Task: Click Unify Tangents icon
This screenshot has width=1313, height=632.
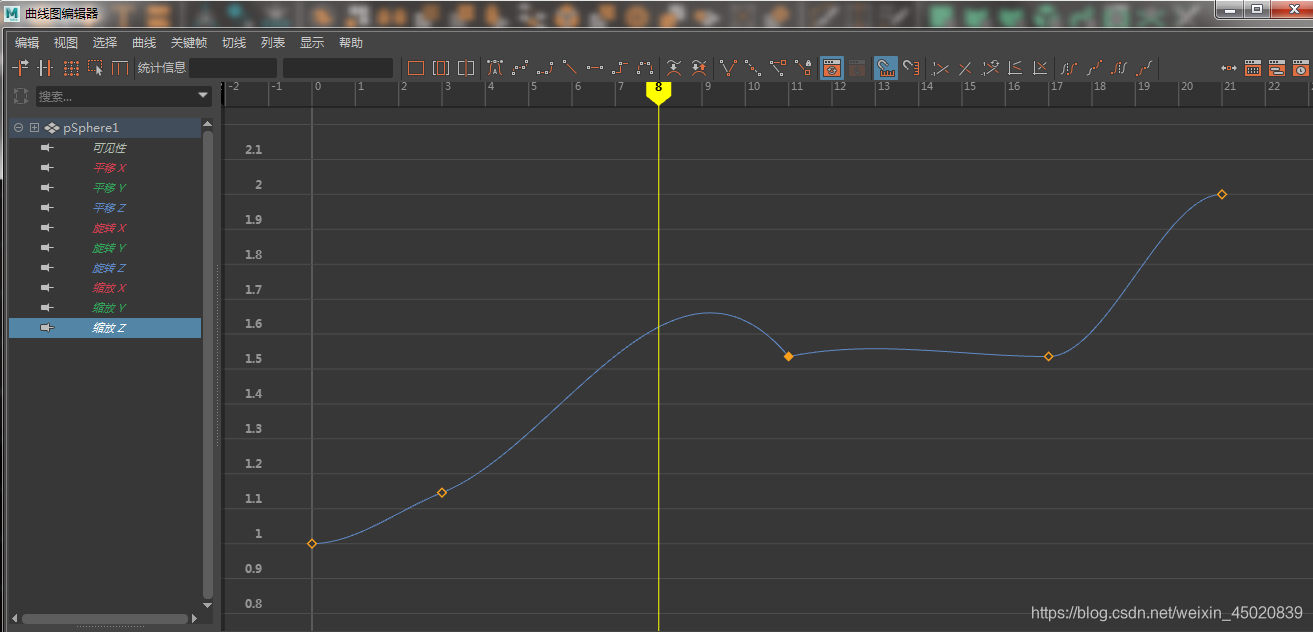Action: [x=753, y=68]
